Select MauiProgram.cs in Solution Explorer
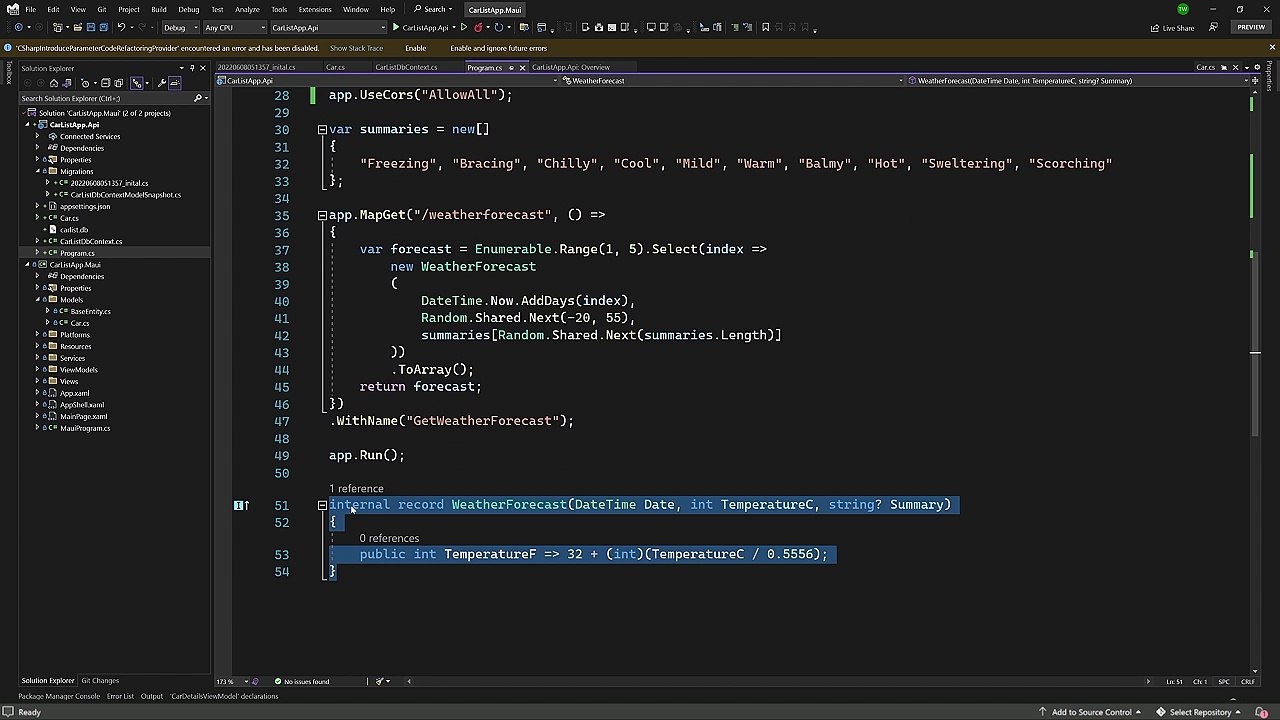 pos(85,428)
